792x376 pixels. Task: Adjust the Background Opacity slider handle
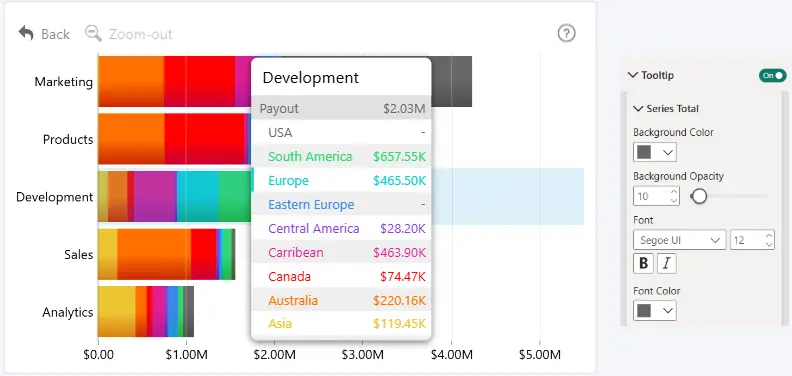(x=699, y=196)
